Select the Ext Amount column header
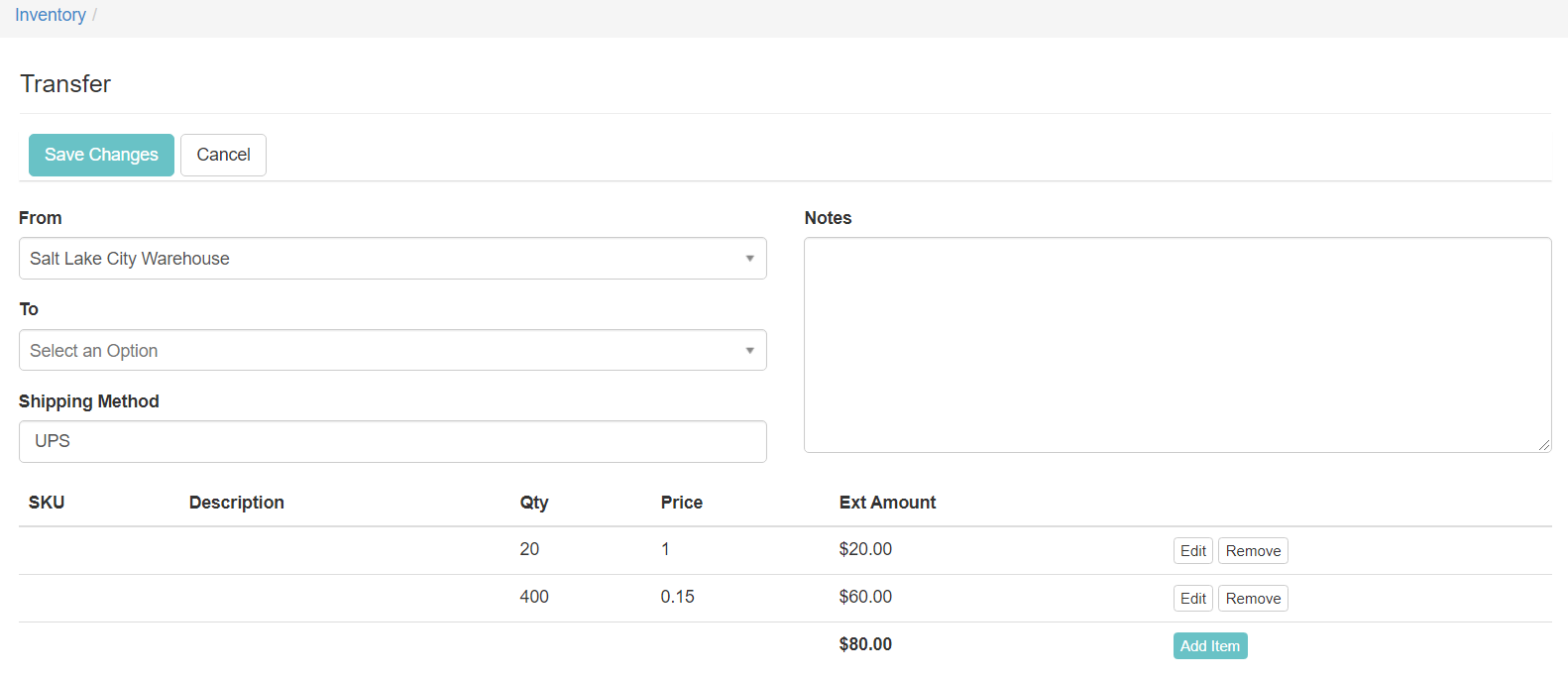Screen dimensions: 1568x679 click(887, 503)
